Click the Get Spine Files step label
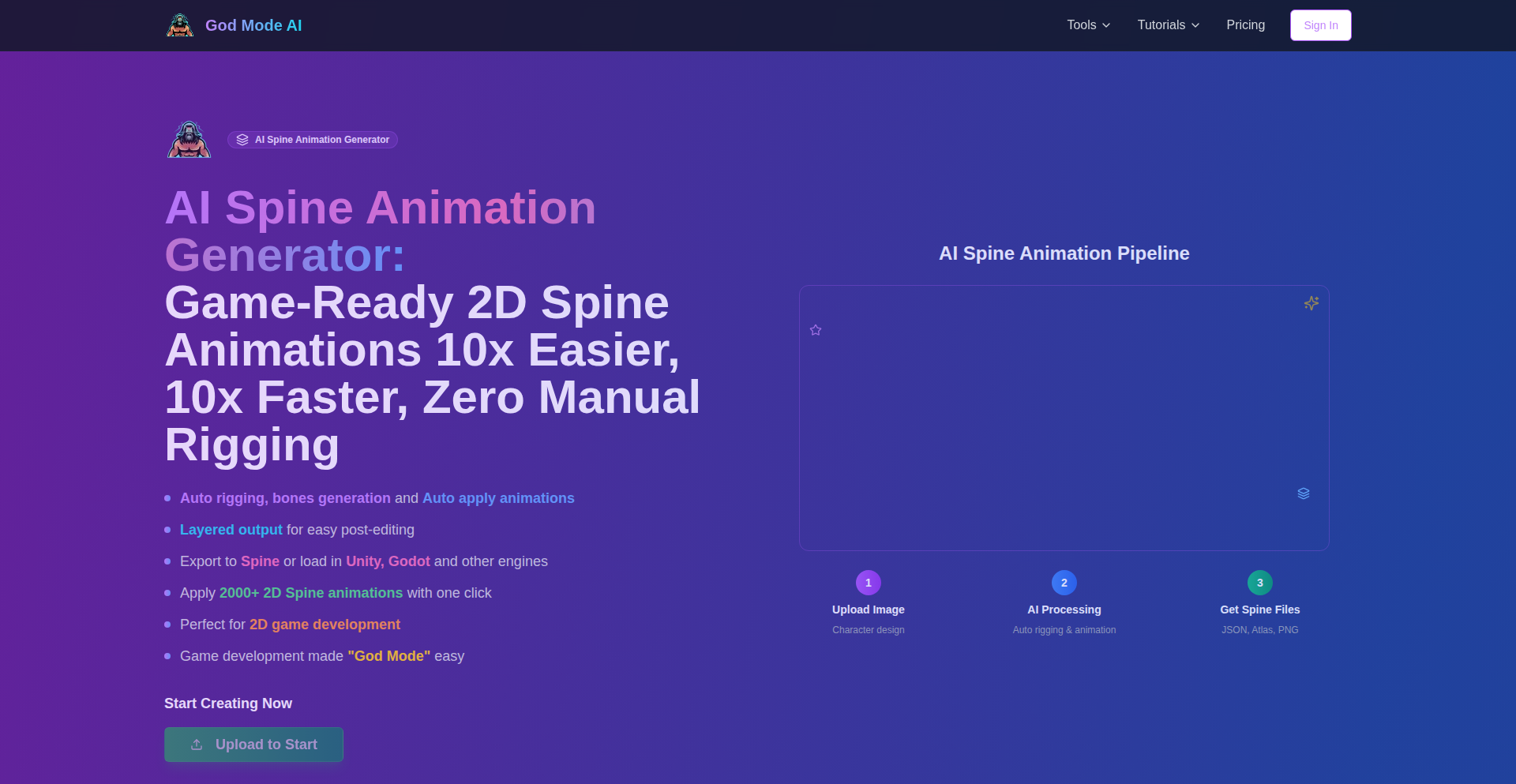Screen dimensions: 1516x784 pyautogui.click(x=1259, y=610)
